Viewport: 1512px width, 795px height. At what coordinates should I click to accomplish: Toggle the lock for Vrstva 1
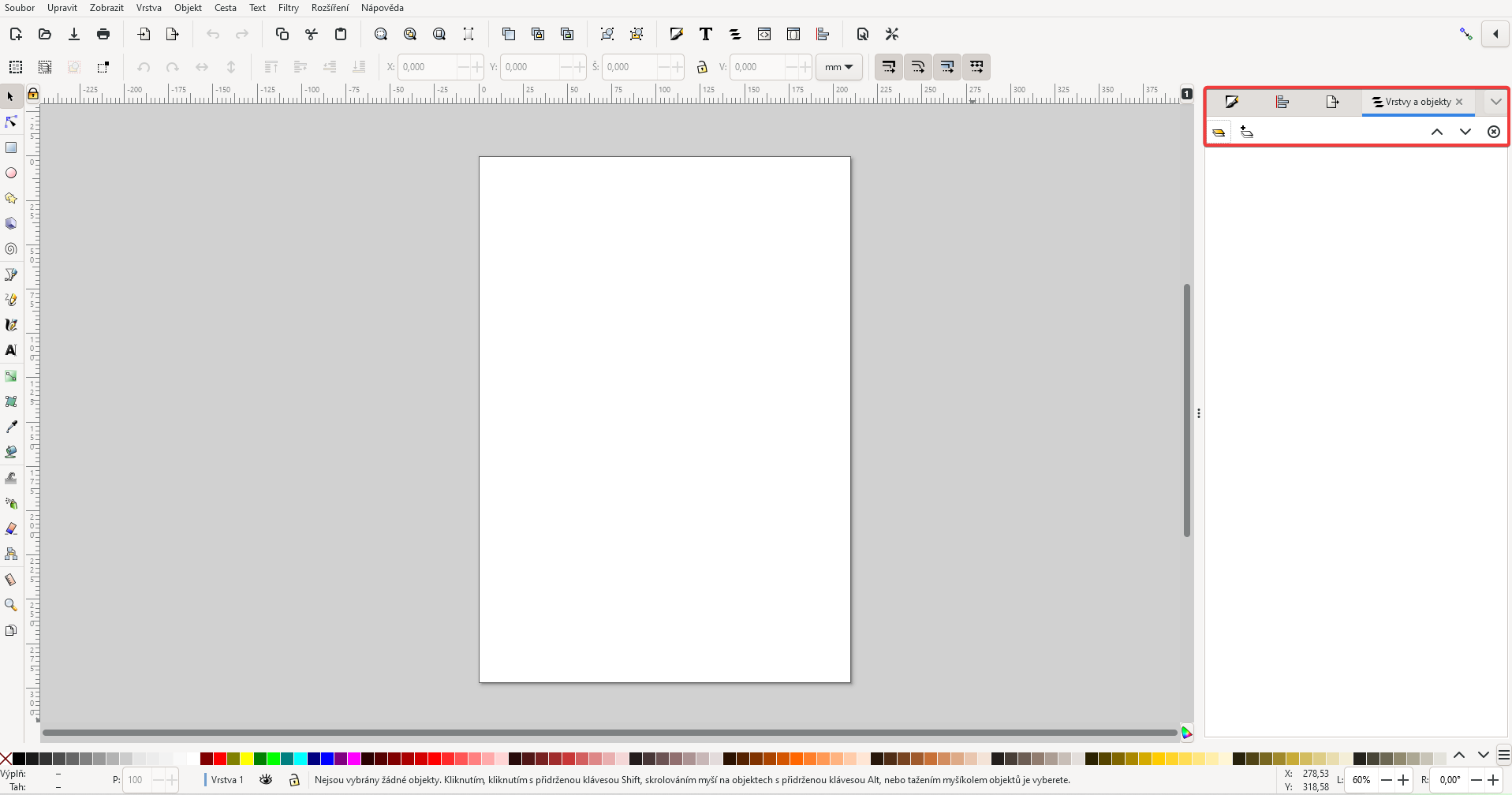click(294, 779)
